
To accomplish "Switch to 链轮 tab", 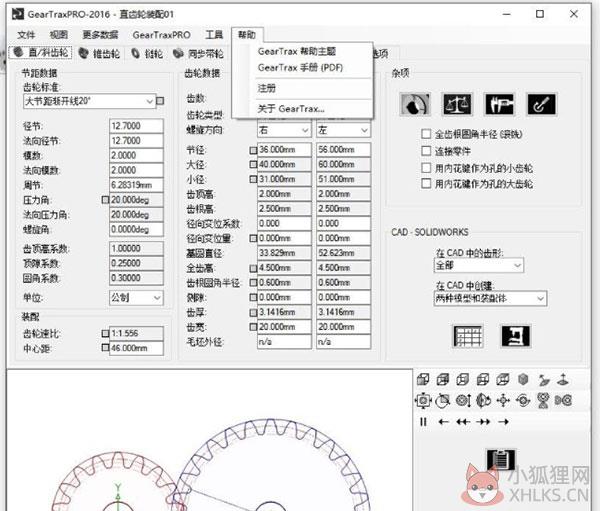I will coord(147,53).
